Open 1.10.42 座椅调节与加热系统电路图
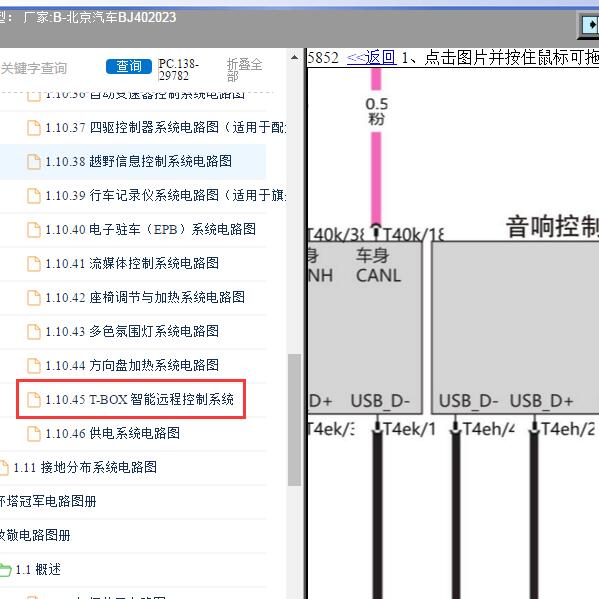599x599 pixels. pyautogui.click(x=145, y=297)
